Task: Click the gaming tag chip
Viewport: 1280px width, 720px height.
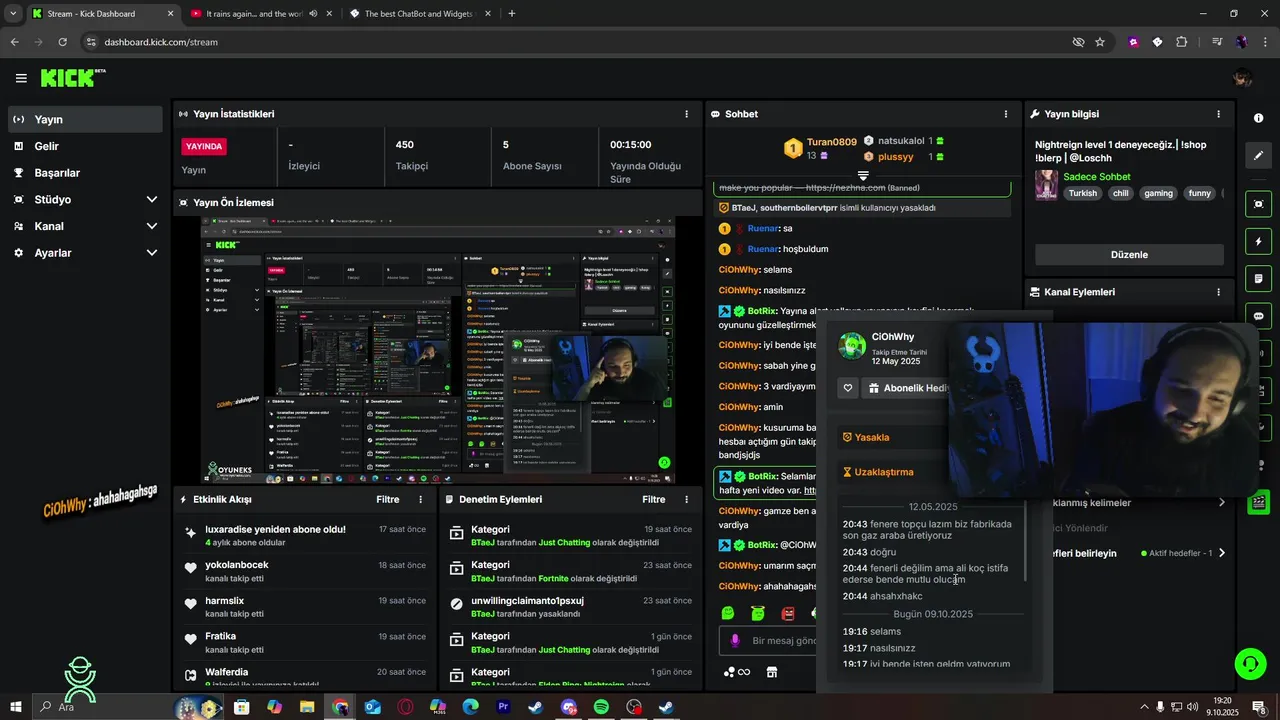Action: tap(1158, 193)
